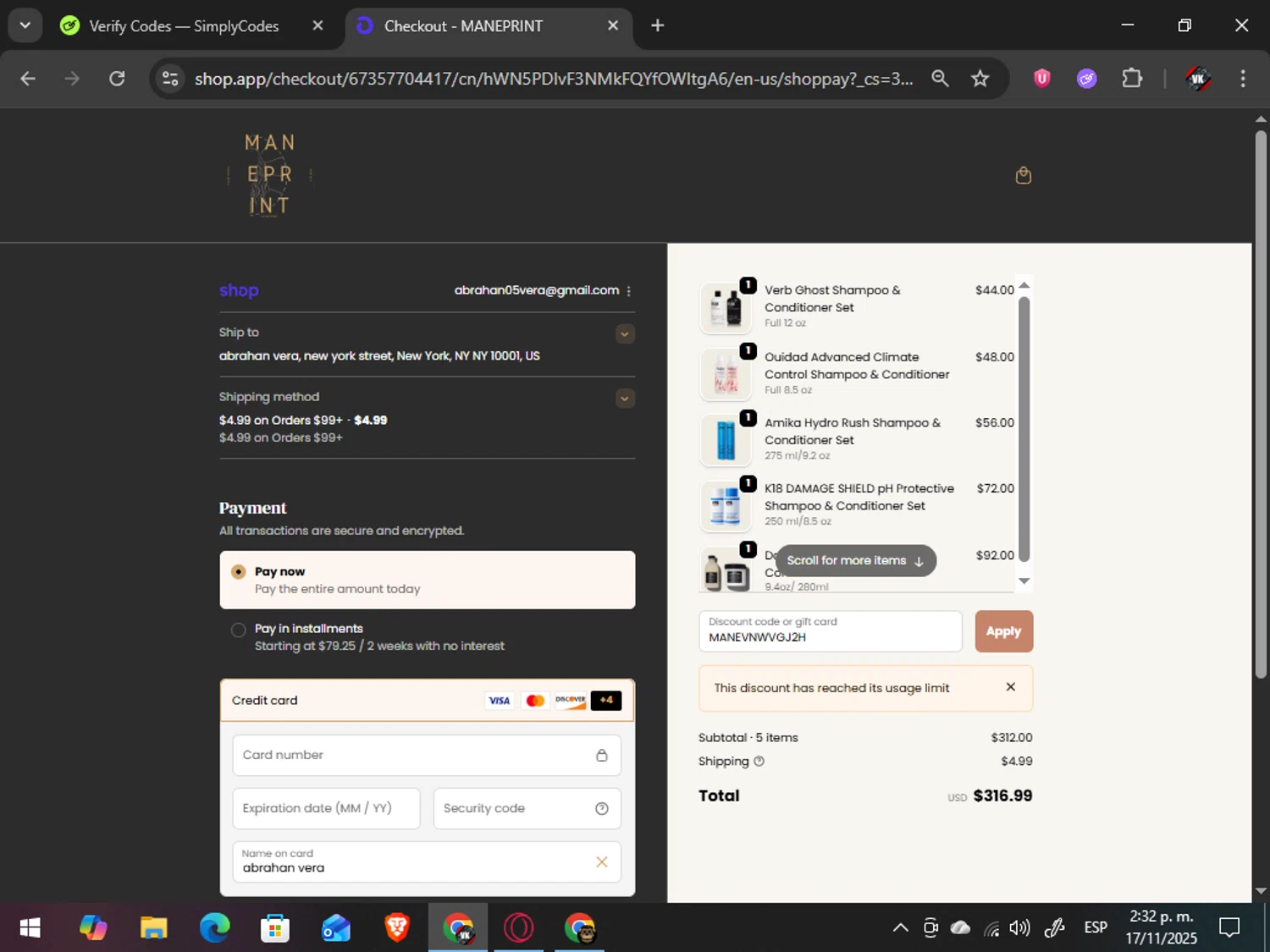Viewport: 1270px width, 952px height.
Task: Click the Subtotal · 5 items label
Action: [748, 738]
